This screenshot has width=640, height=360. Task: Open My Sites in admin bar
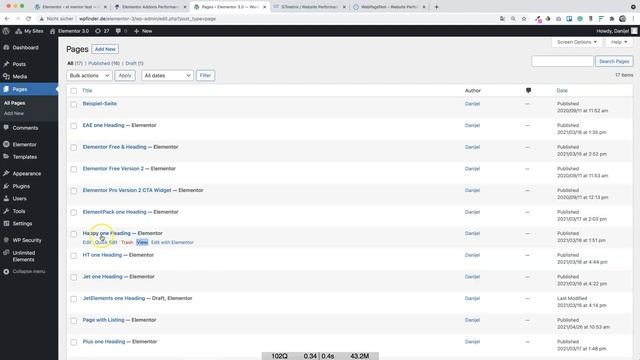[x=29, y=31]
